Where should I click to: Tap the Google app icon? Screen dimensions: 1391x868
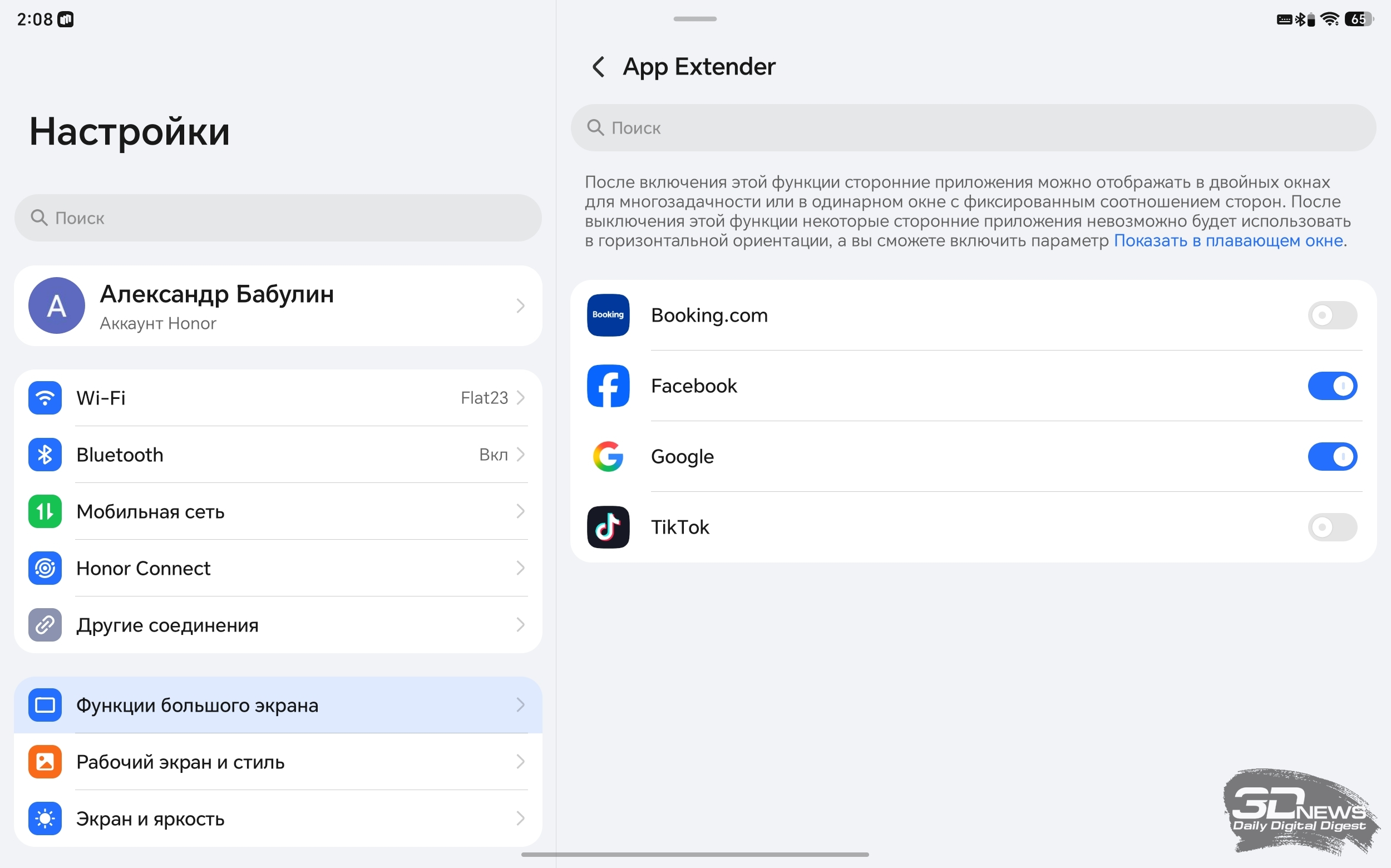tap(608, 456)
